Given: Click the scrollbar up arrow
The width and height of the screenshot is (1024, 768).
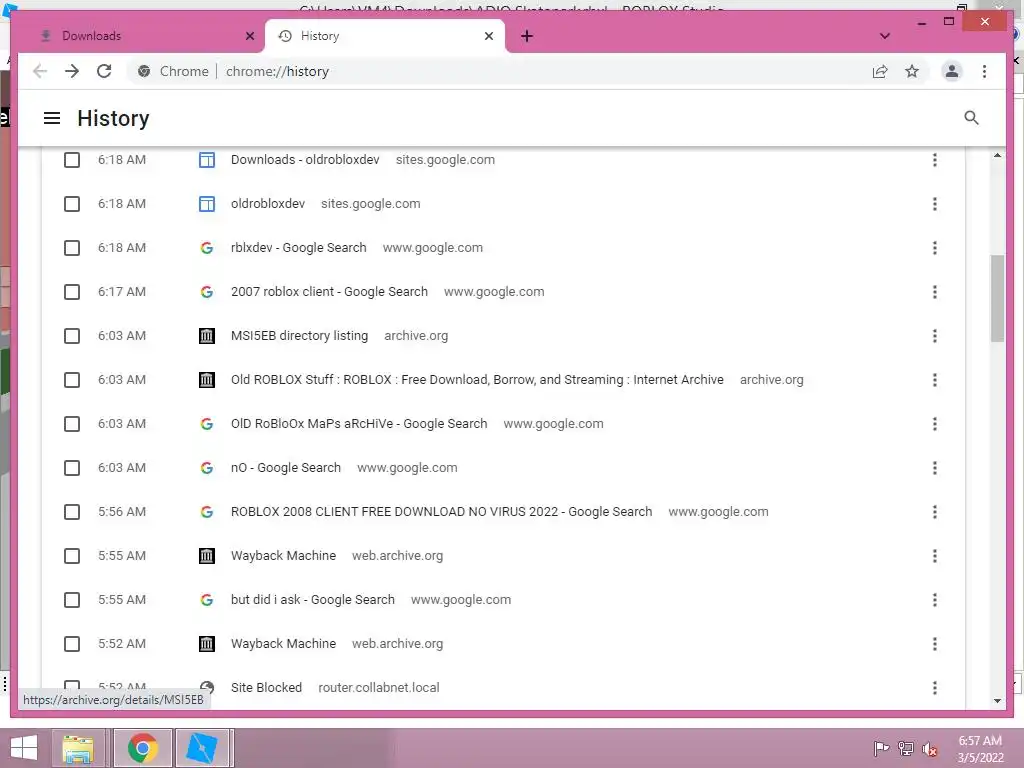Looking at the screenshot, I should 997,155.
